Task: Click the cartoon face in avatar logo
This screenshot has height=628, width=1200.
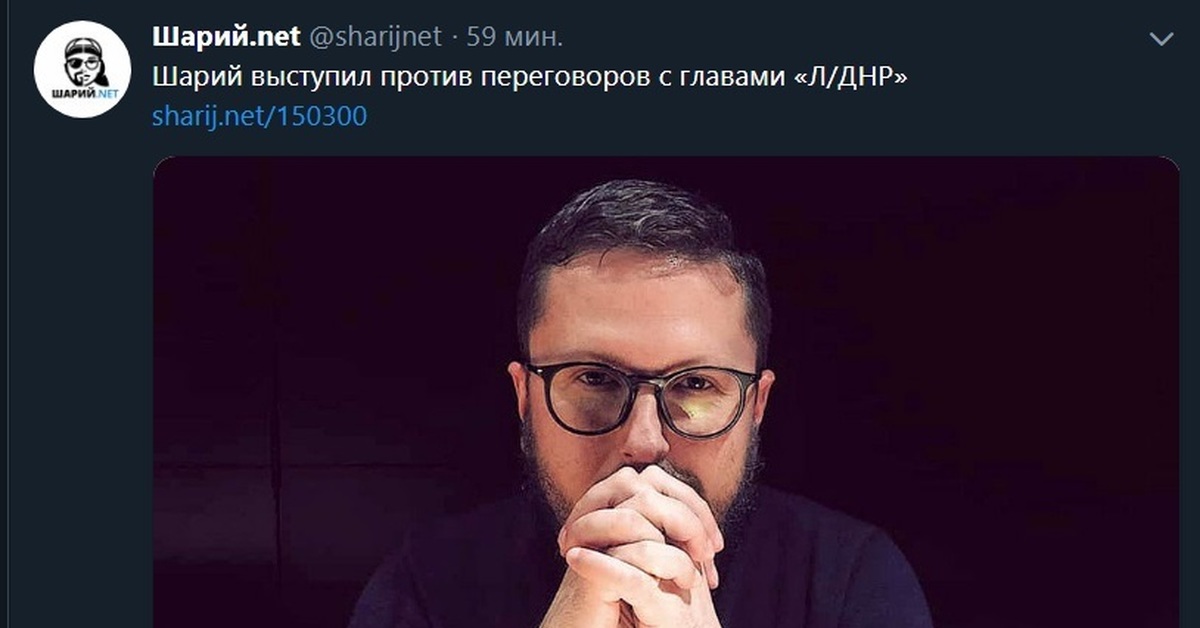Action: click(x=83, y=63)
